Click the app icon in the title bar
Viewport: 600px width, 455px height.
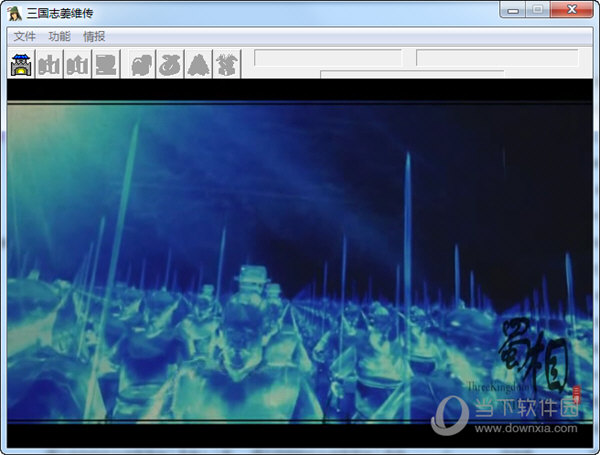(x=15, y=13)
